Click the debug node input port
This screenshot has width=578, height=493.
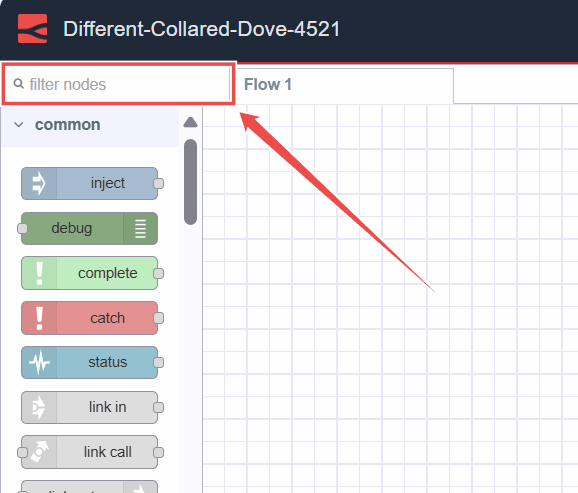pos(22,228)
